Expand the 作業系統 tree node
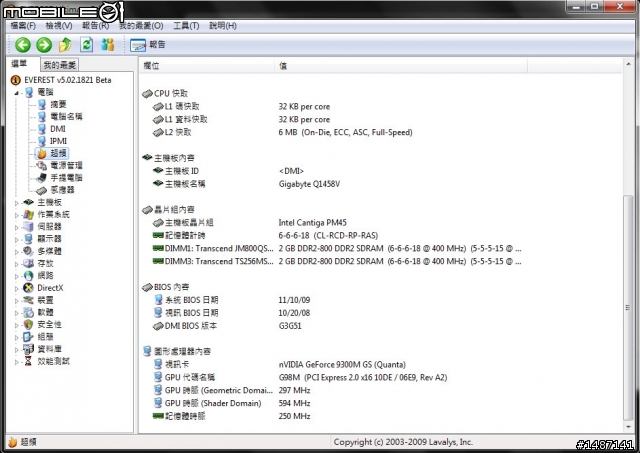The height and width of the screenshot is (453, 640). click(x=16, y=215)
